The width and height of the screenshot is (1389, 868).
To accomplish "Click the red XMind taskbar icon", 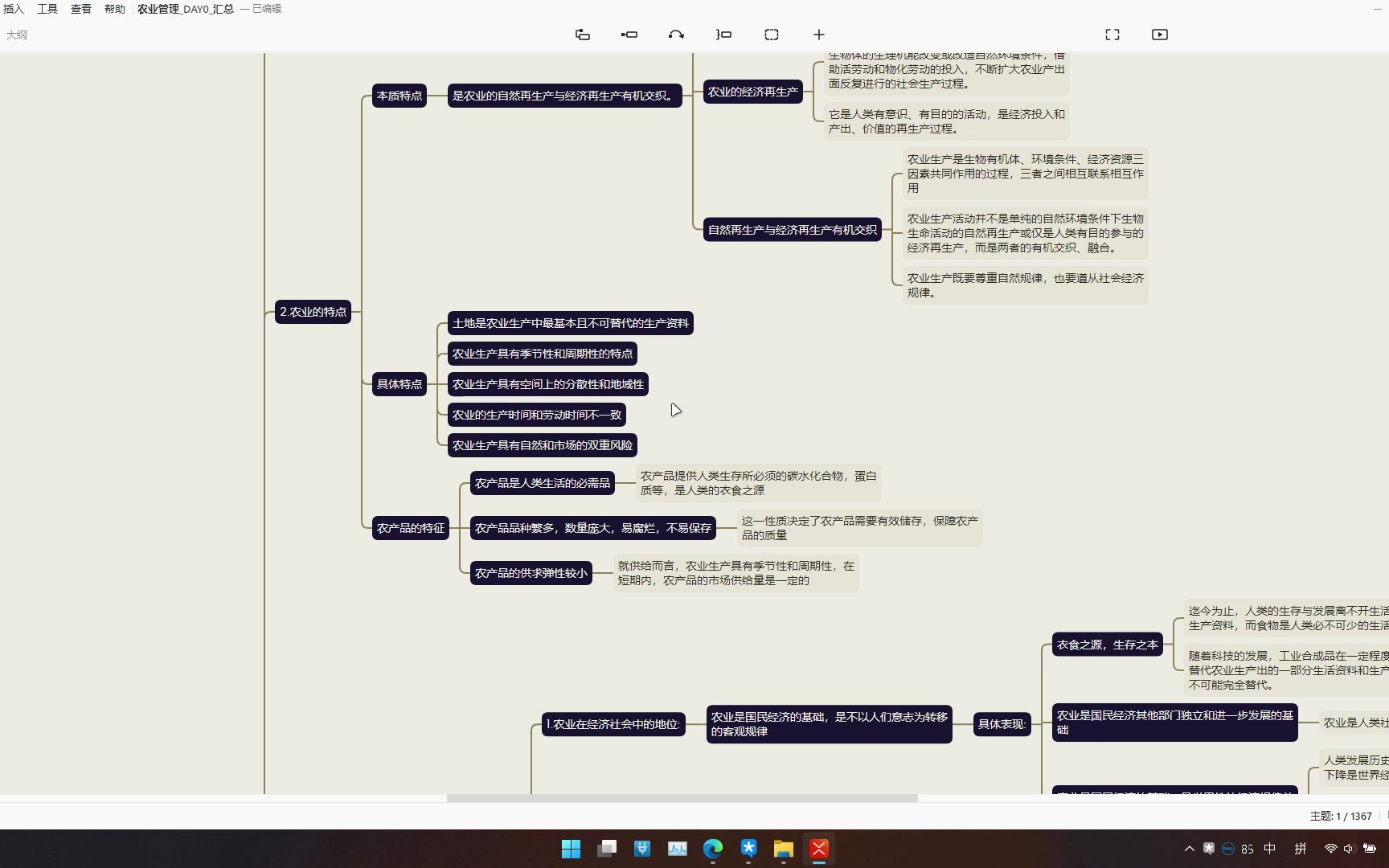I will [819, 849].
